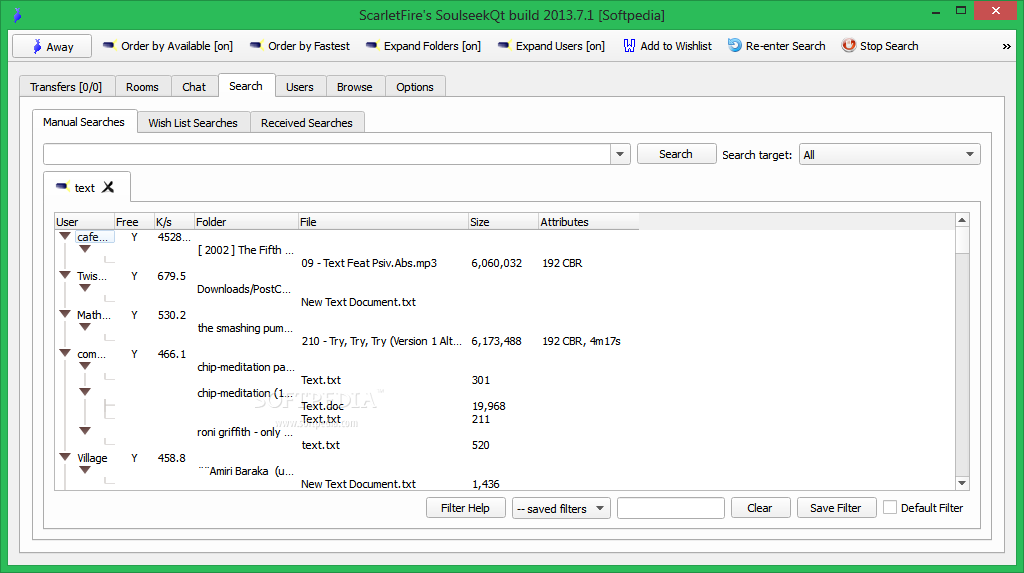Select the smashing pum... folder row
The image size is (1024, 573).
point(245,328)
